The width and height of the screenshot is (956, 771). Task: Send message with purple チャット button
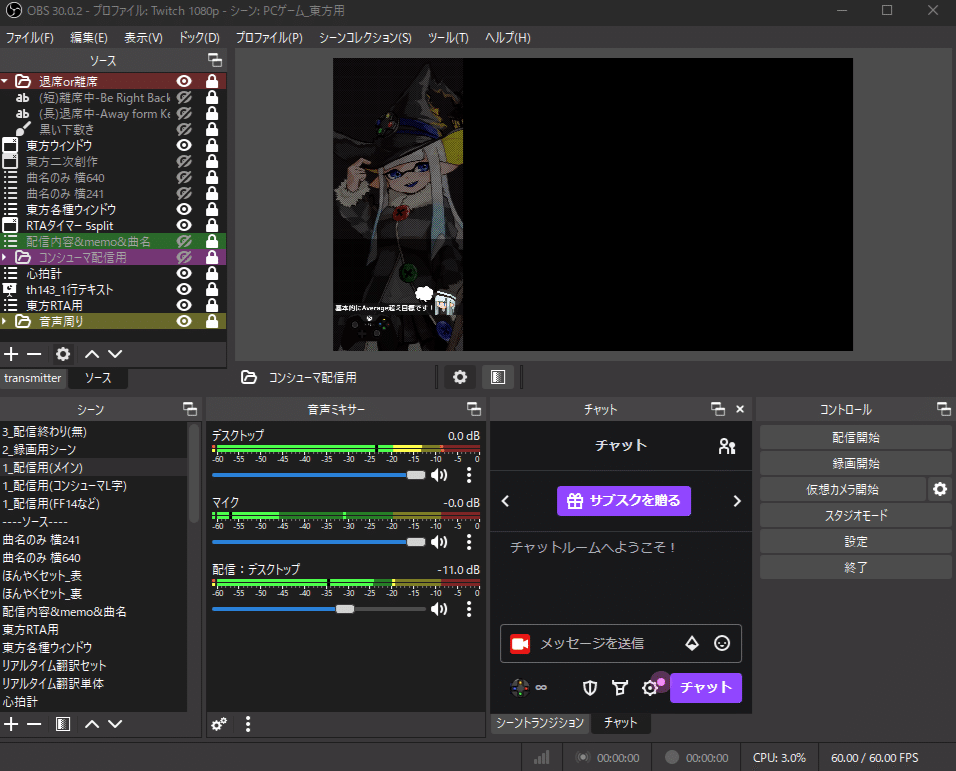(x=705, y=688)
